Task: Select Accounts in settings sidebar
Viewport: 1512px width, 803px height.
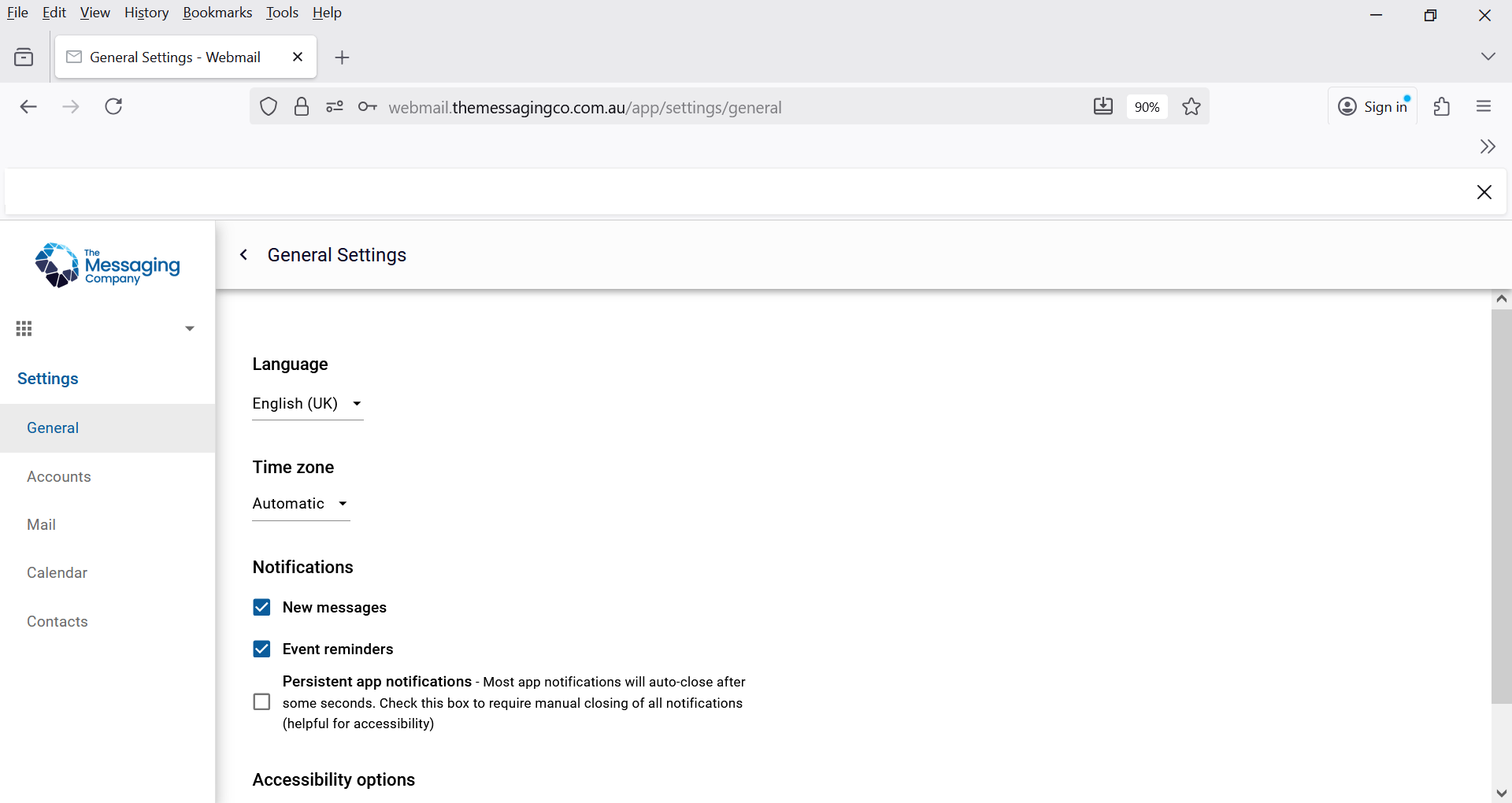Action: coord(59,476)
